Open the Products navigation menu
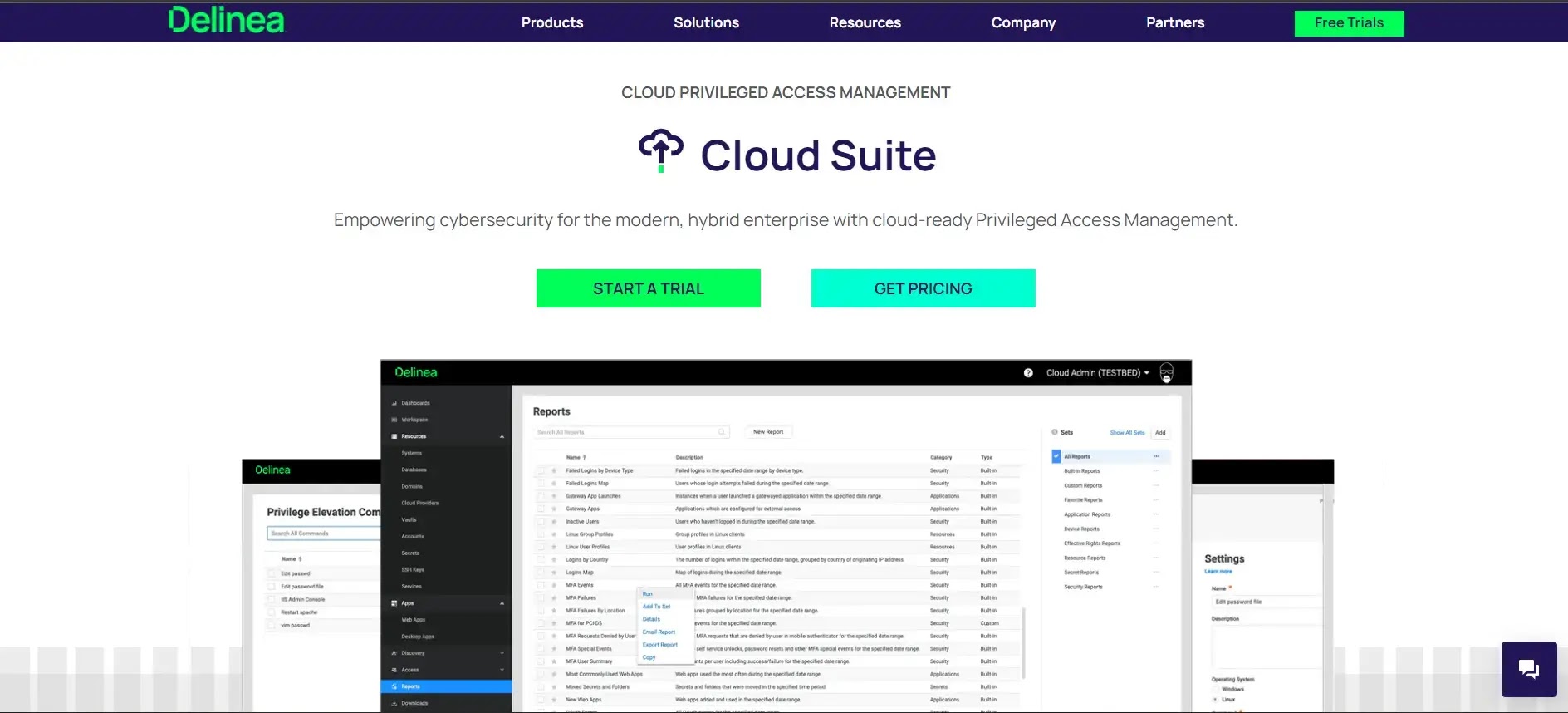The height and width of the screenshot is (713, 1568). (552, 22)
